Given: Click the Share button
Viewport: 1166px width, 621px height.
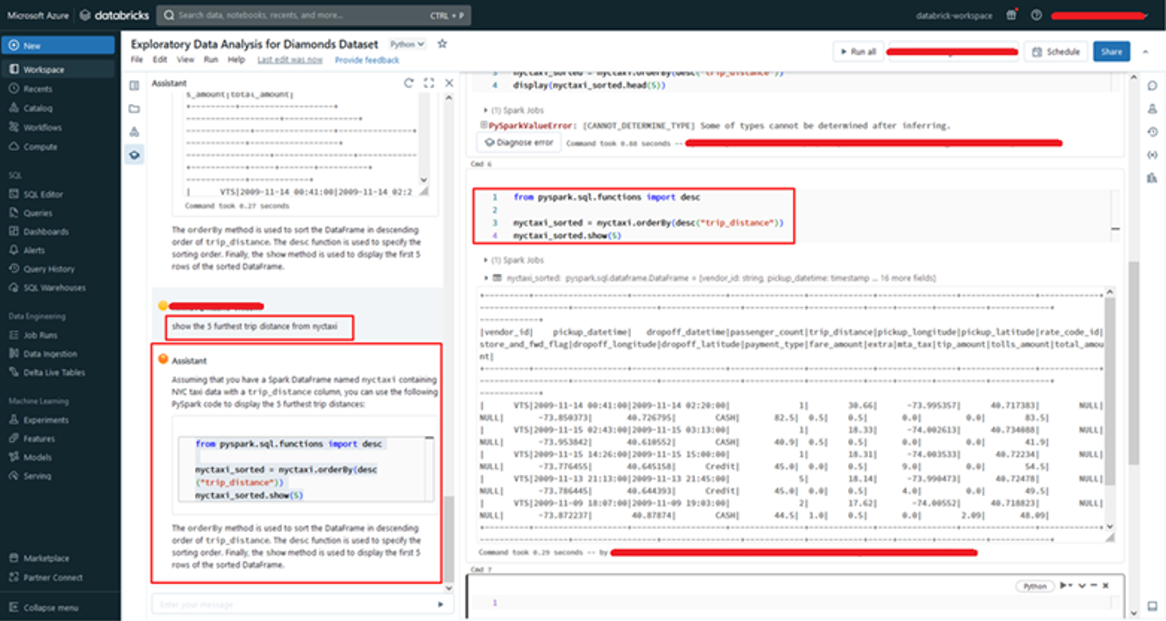Looking at the screenshot, I should 1111,52.
